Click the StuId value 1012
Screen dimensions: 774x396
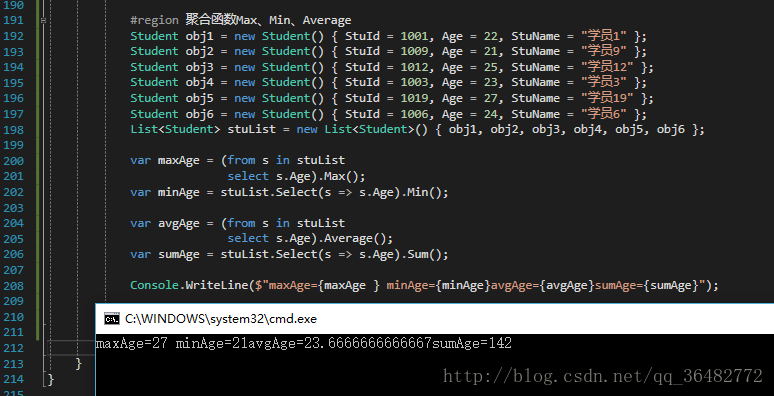(414, 67)
